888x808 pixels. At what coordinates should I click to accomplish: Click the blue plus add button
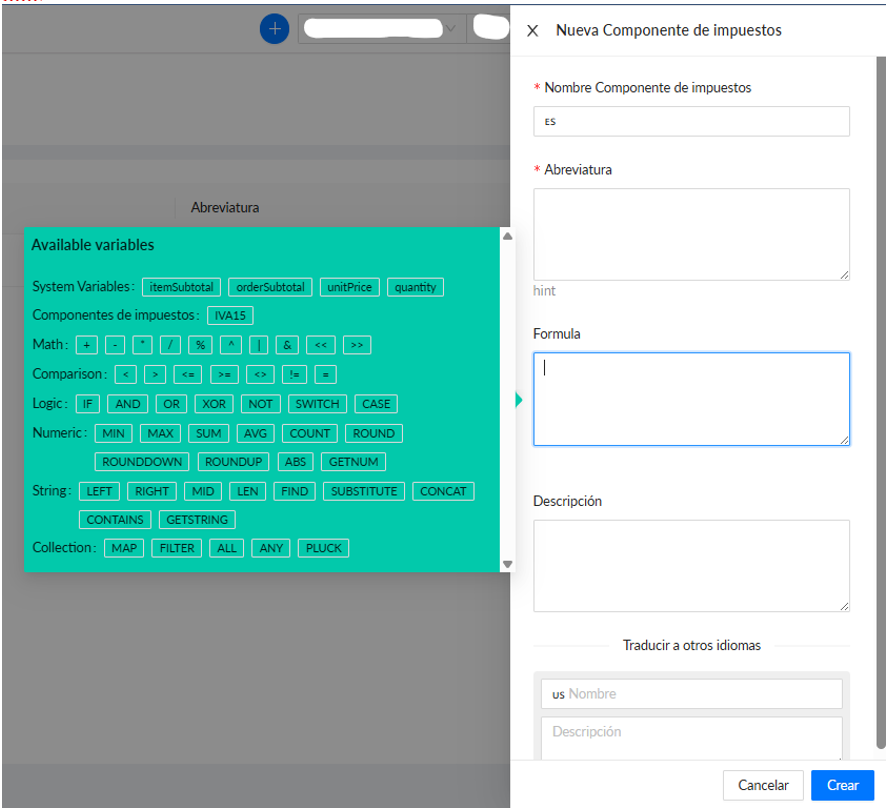(274, 28)
